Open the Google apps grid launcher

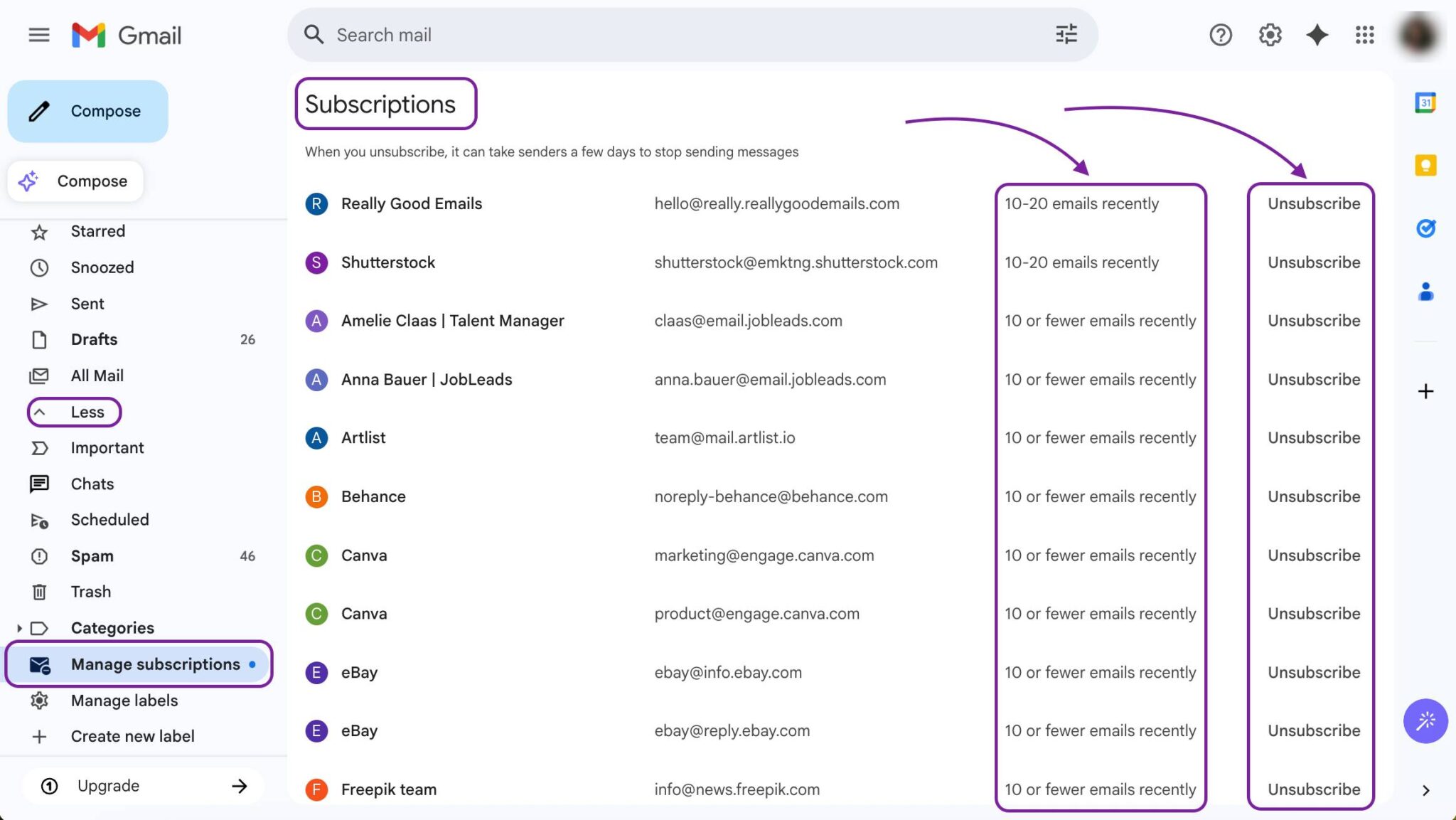pyautogui.click(x=1364, y=35)
